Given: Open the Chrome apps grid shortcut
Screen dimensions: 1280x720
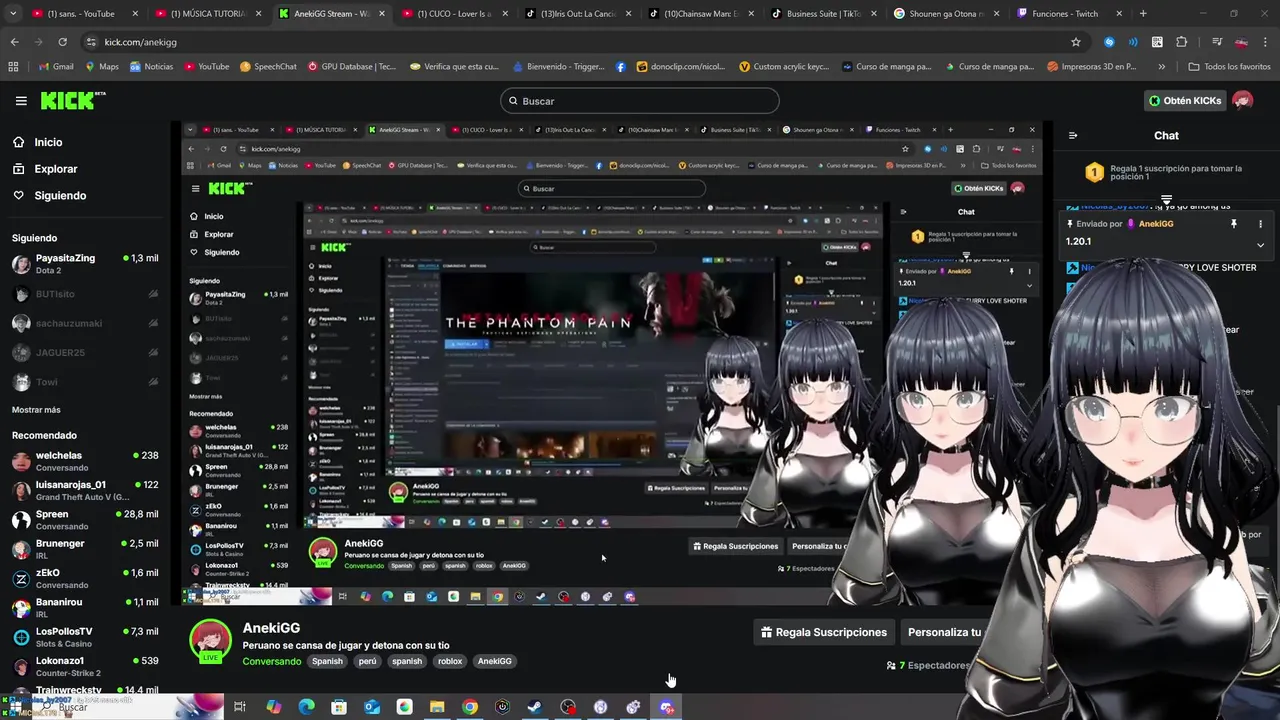Looking at the screenshot, I should point(13,67).
